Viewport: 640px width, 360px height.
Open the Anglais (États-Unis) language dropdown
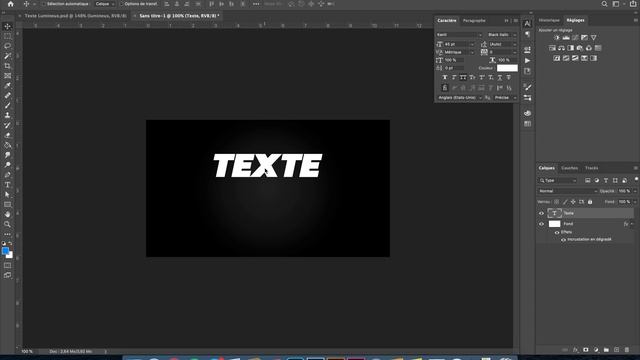coord(460,98)
